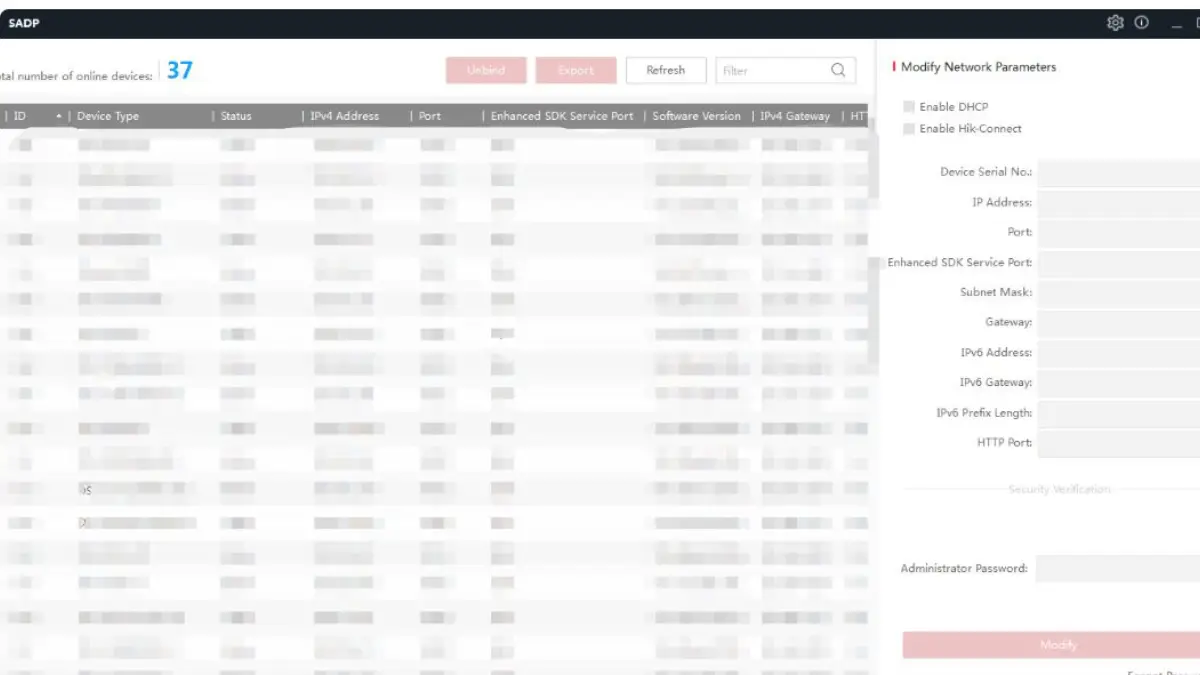Click the Enhanced SDK Service Port field
1200x675 pixels.
1118,262
